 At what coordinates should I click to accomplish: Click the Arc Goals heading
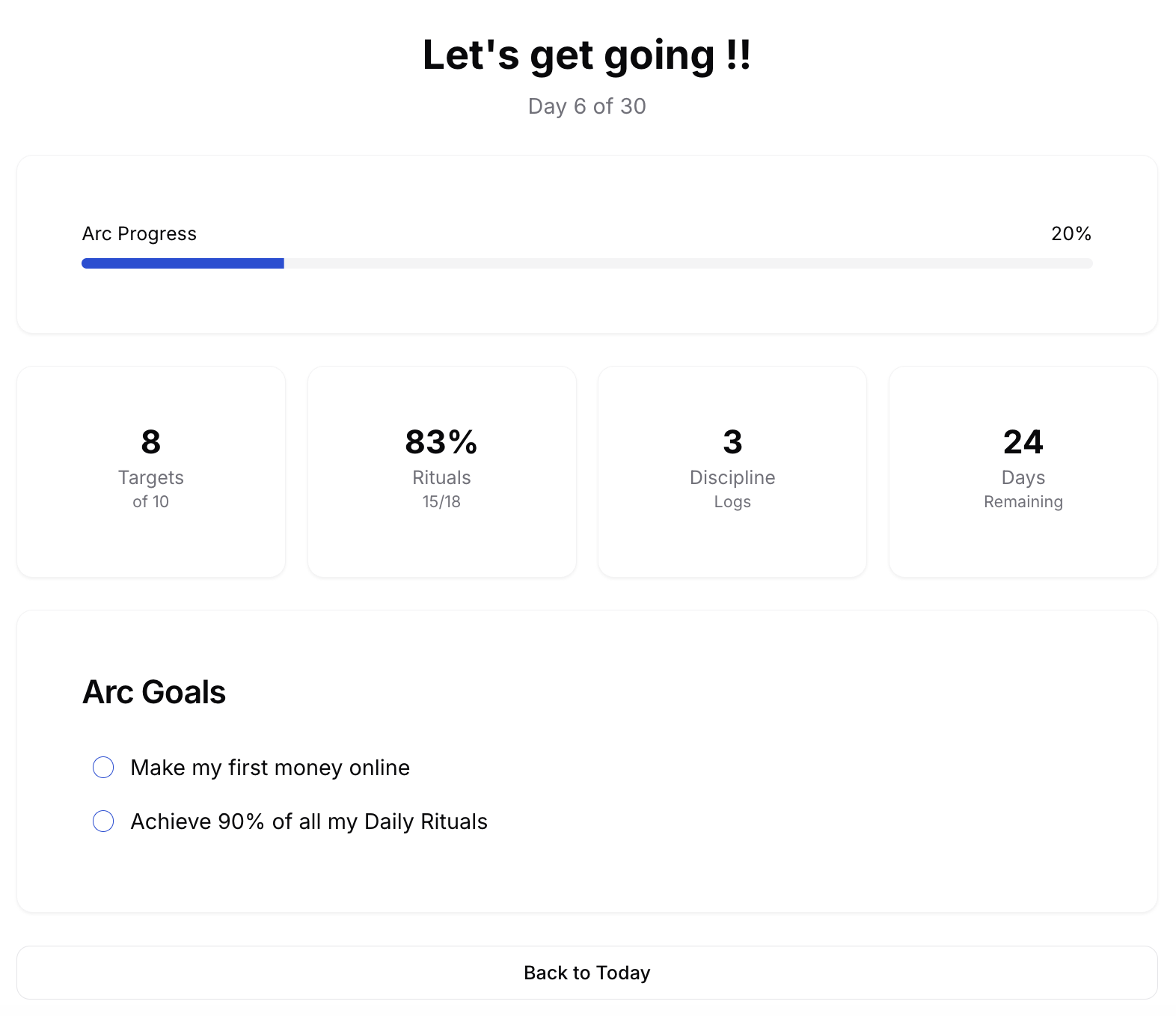pos(153,692)
